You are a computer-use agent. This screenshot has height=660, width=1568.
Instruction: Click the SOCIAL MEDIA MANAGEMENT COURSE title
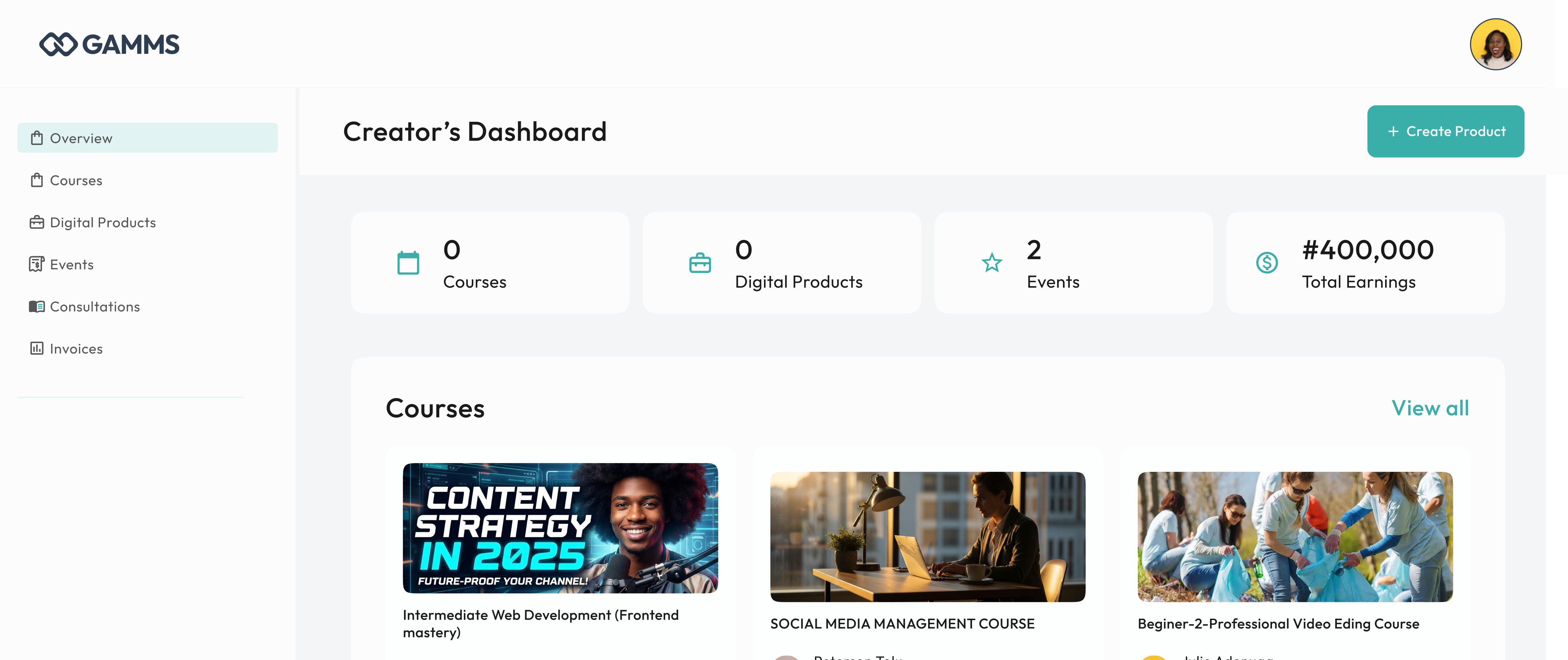click(x=902, y=623)
